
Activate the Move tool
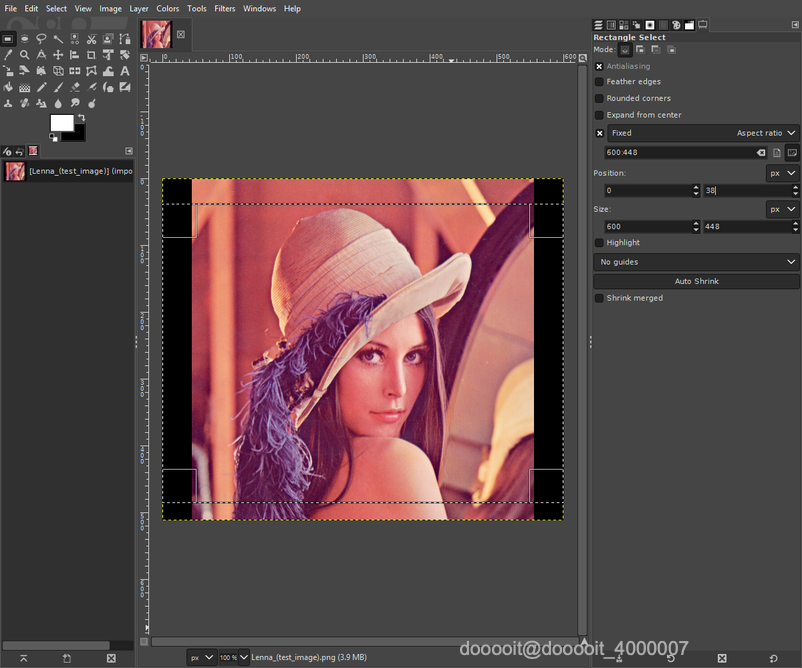click(58, 55)
